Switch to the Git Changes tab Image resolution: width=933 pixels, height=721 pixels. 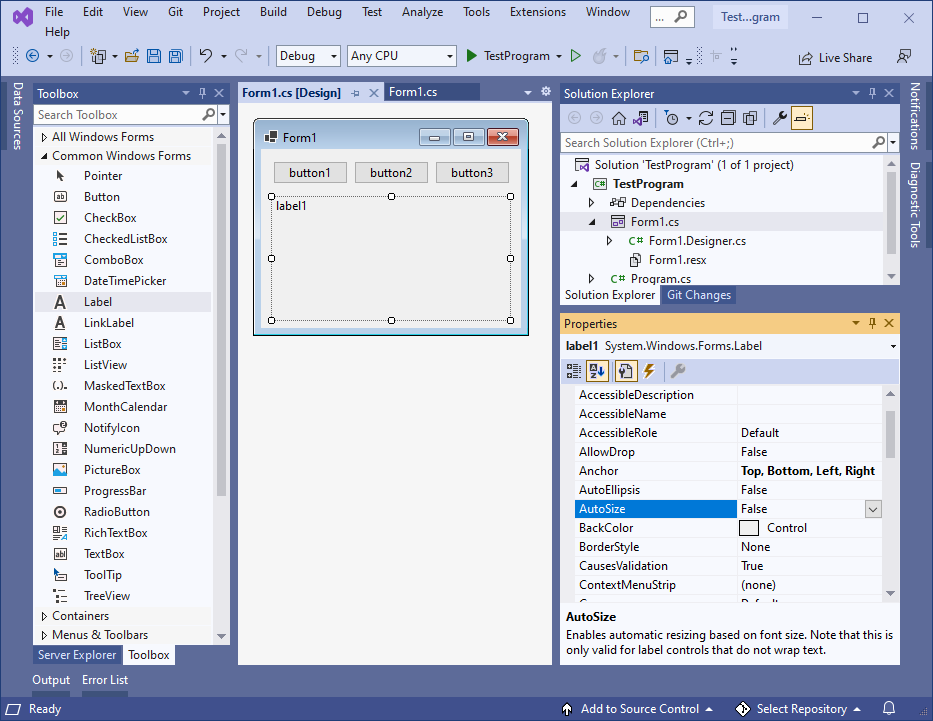(699, 295)
